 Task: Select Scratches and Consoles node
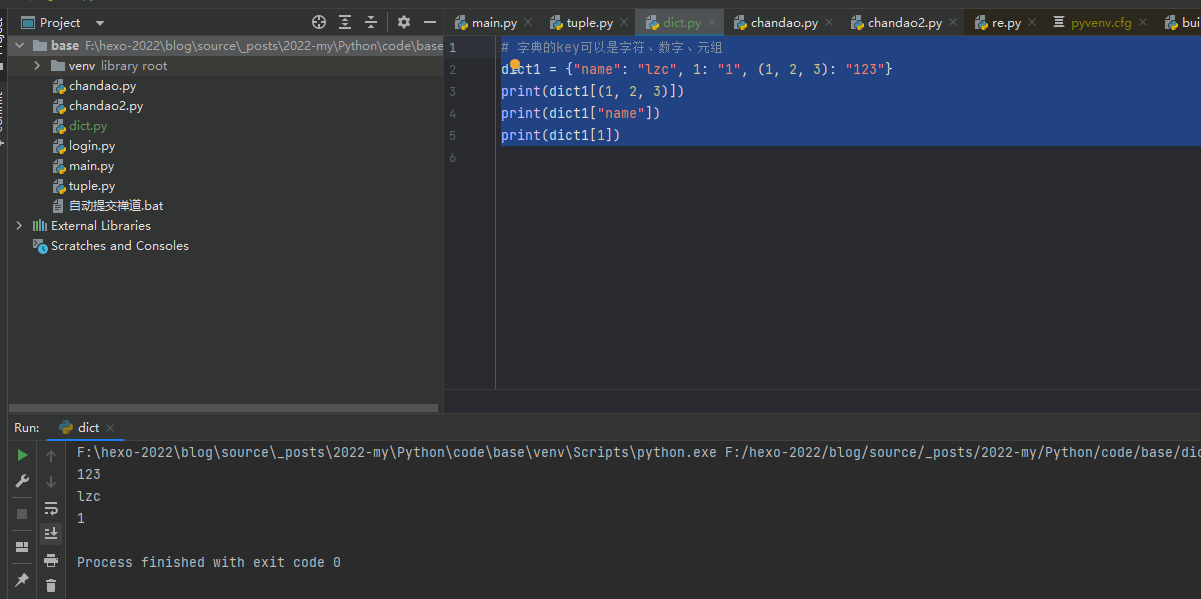(119, 246)
